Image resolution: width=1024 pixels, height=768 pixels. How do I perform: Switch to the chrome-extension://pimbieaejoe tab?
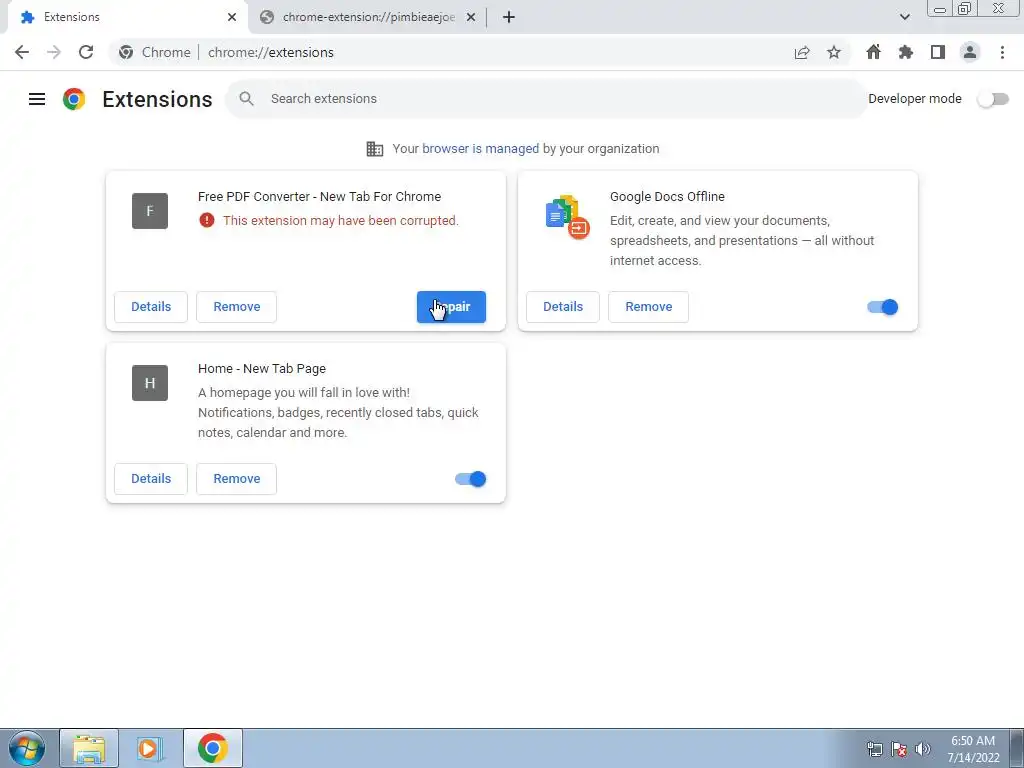click(x=366, y=17)
